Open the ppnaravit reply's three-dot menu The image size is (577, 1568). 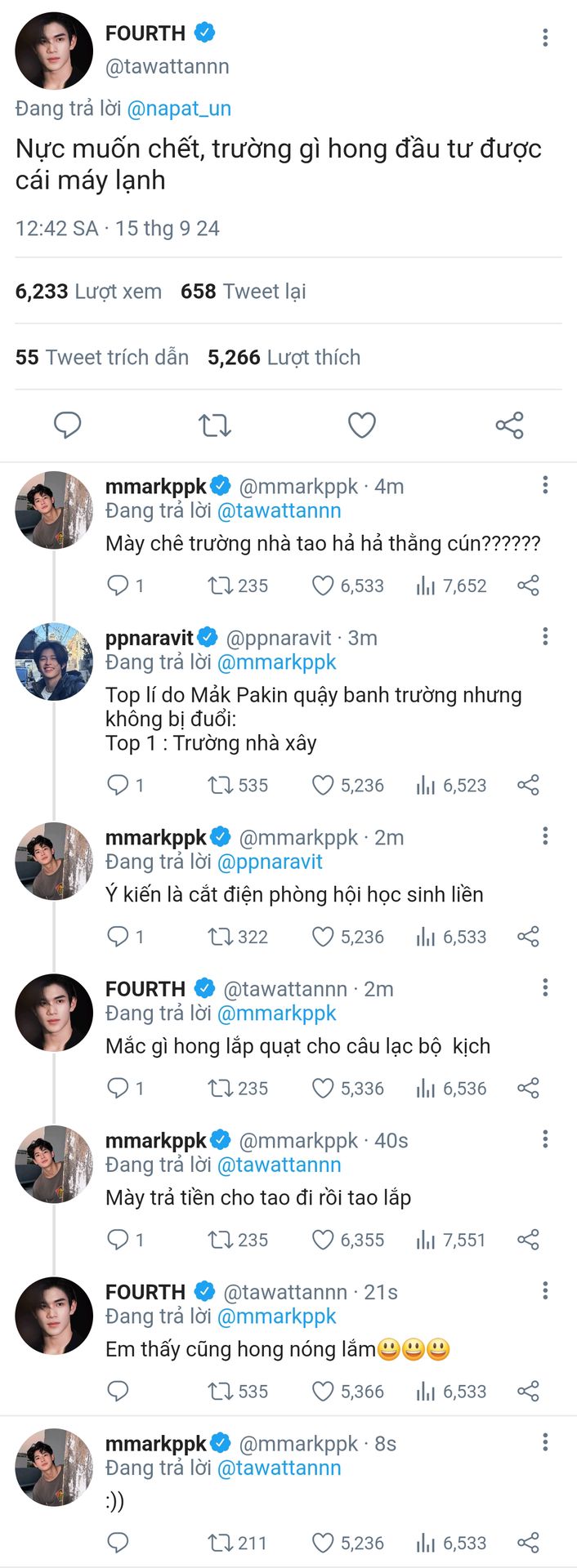pos(545,637)
